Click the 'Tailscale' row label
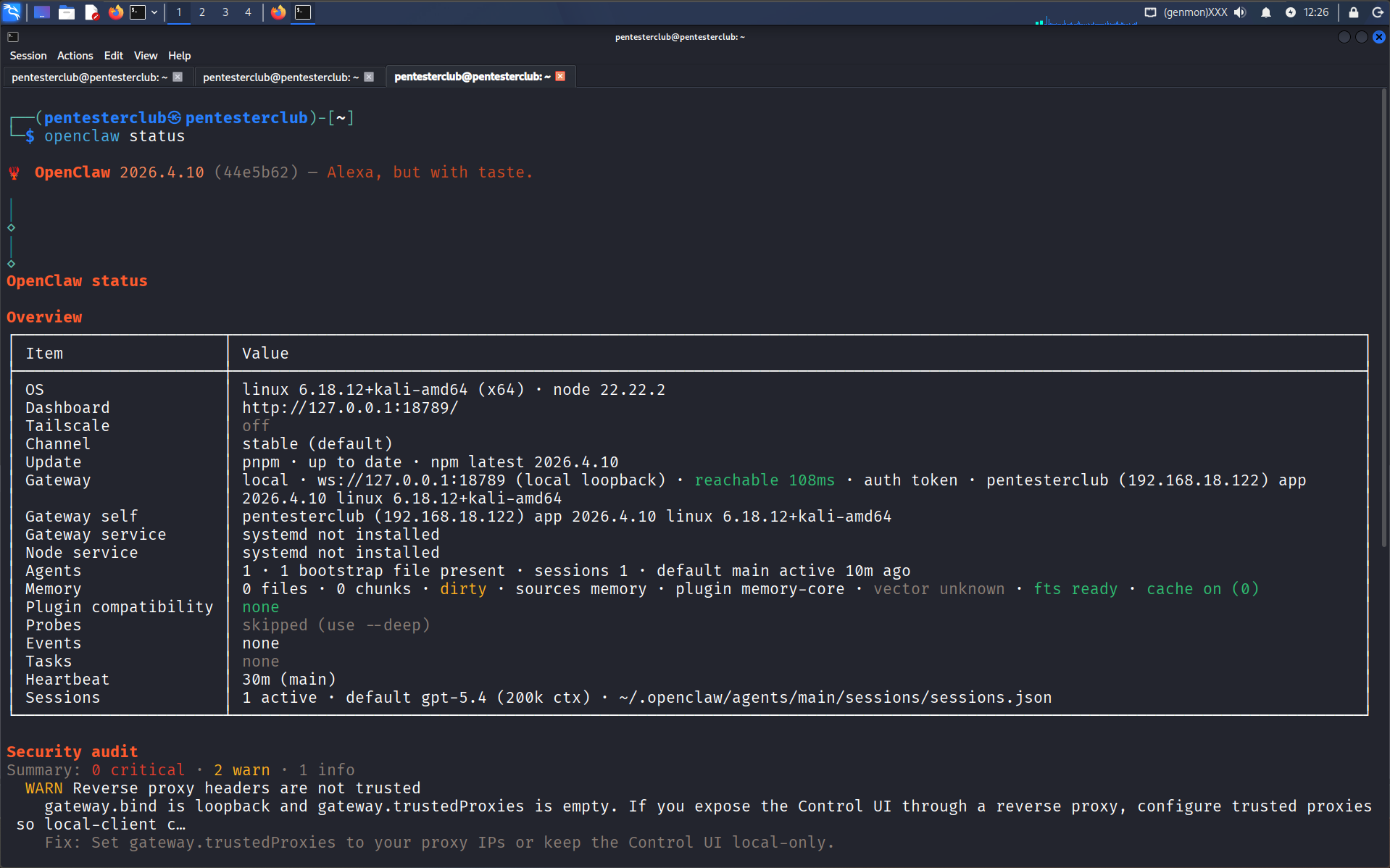Viewport: 1390px width, 868px height. coord(67,426)
